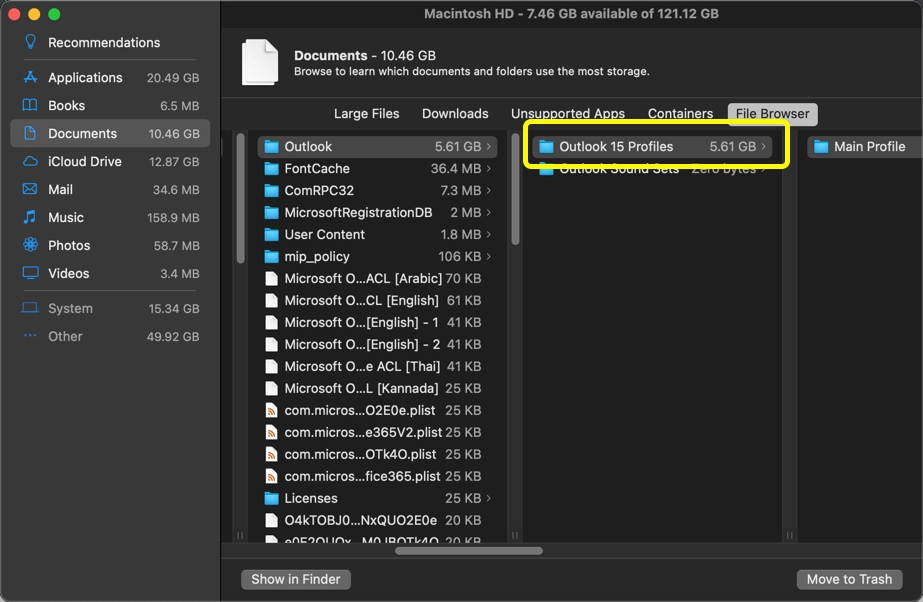
Task: Click the FontCache folder icon
Action: click(x=271, y=169)
